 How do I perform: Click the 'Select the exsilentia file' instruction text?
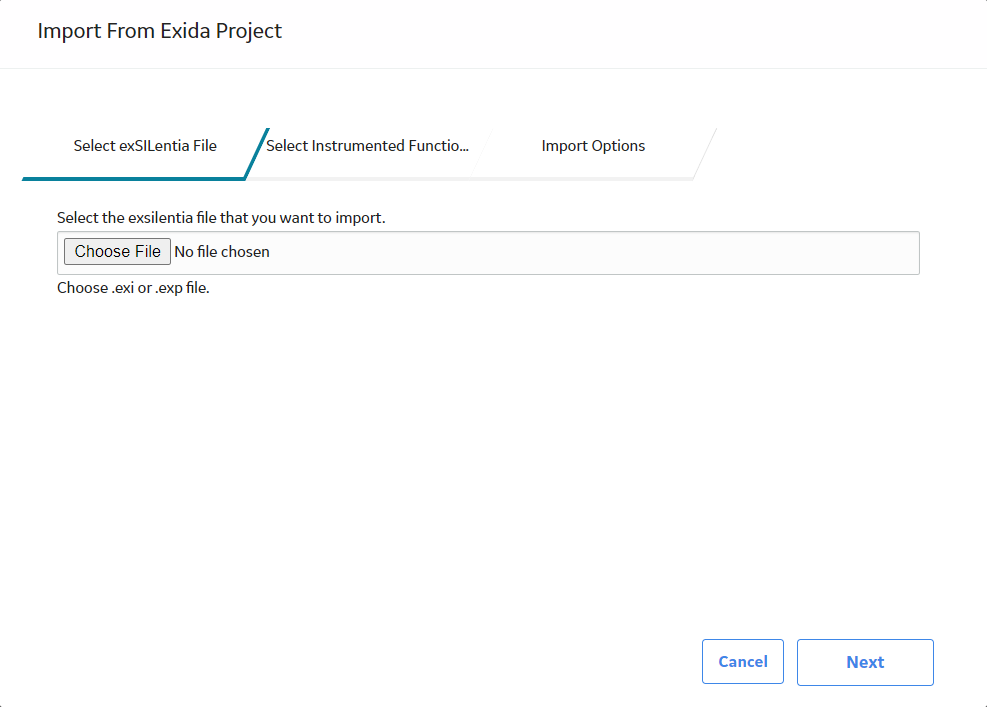coord(221,218)
